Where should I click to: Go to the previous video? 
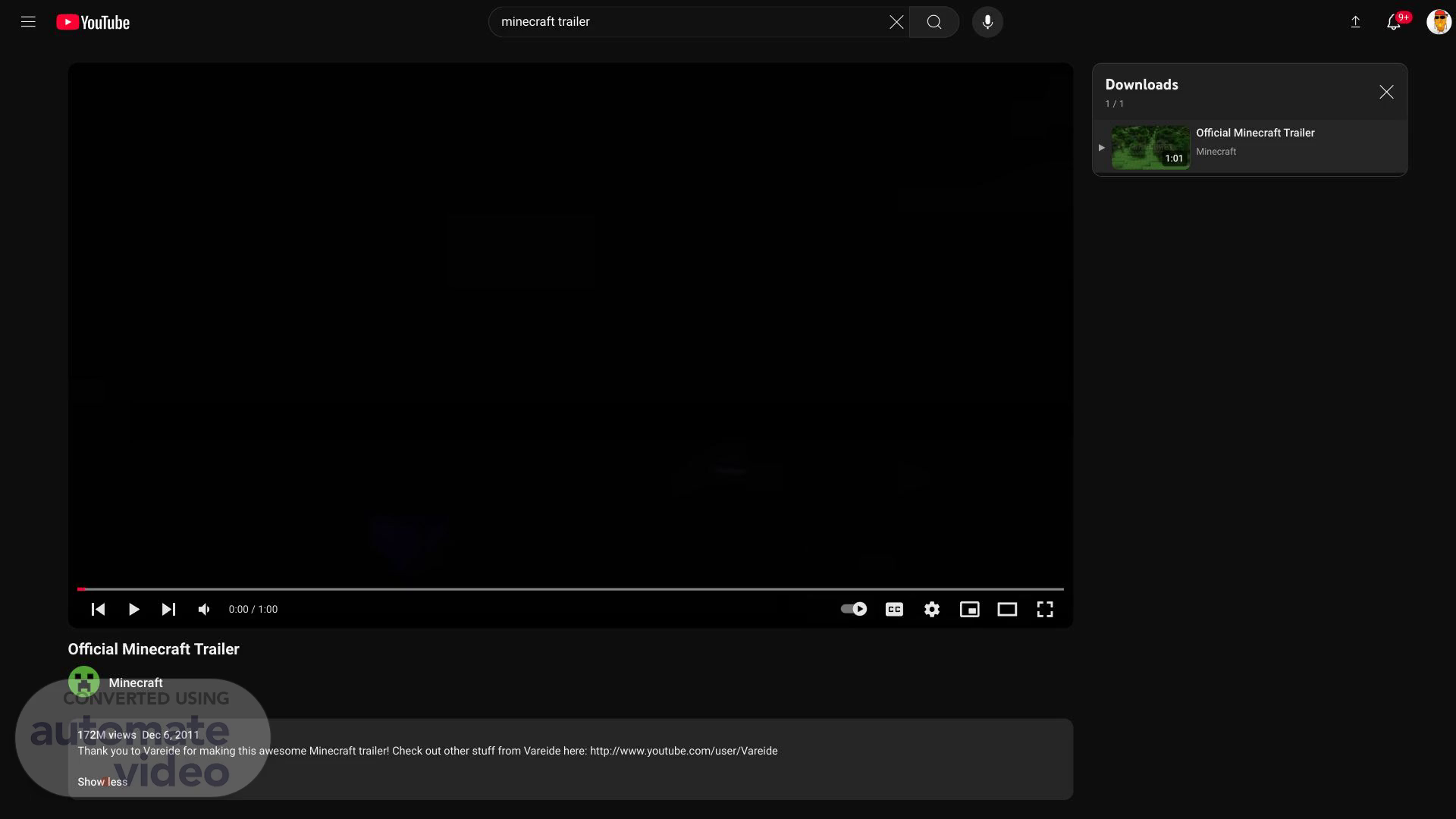(98, 609)
